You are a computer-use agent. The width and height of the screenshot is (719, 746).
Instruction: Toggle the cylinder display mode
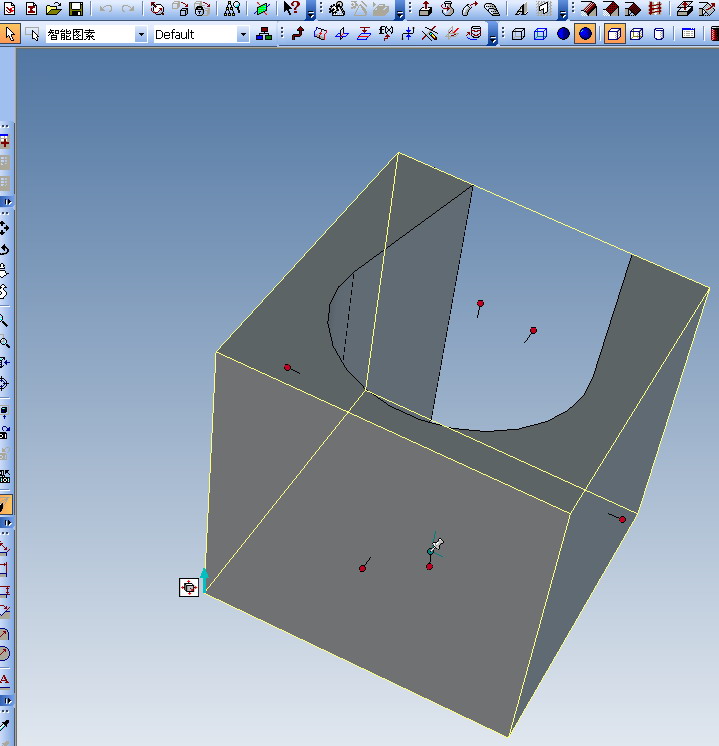pyautogui.click(x=659, y=34)
